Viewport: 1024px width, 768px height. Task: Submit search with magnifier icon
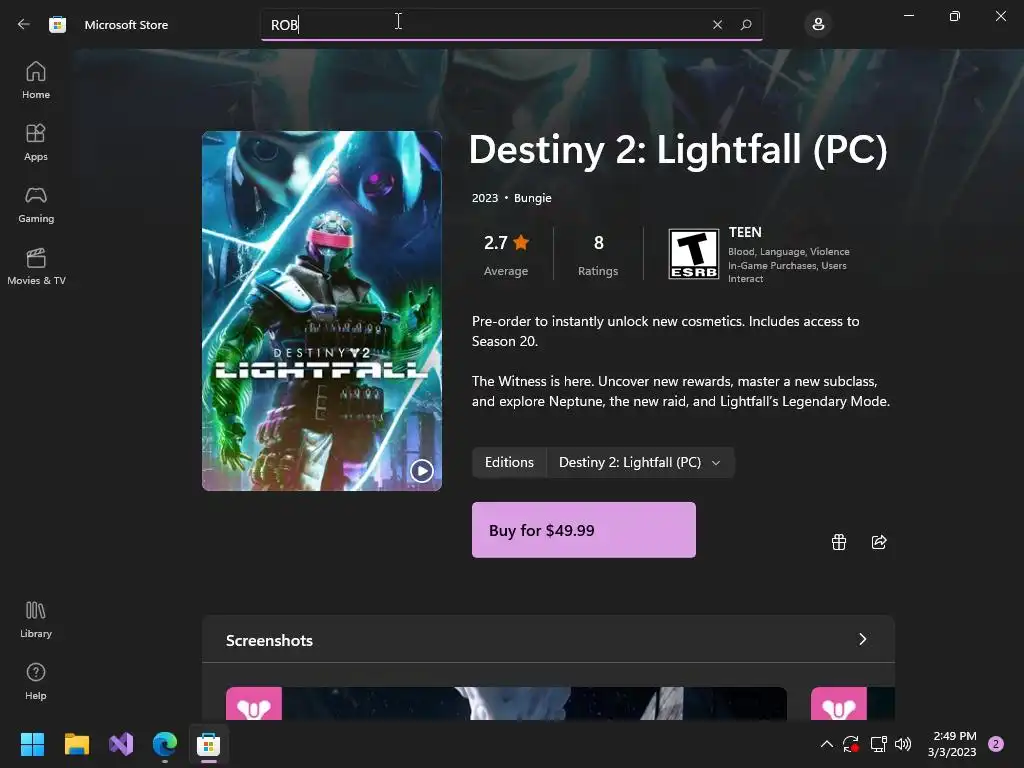pos(746,25)
